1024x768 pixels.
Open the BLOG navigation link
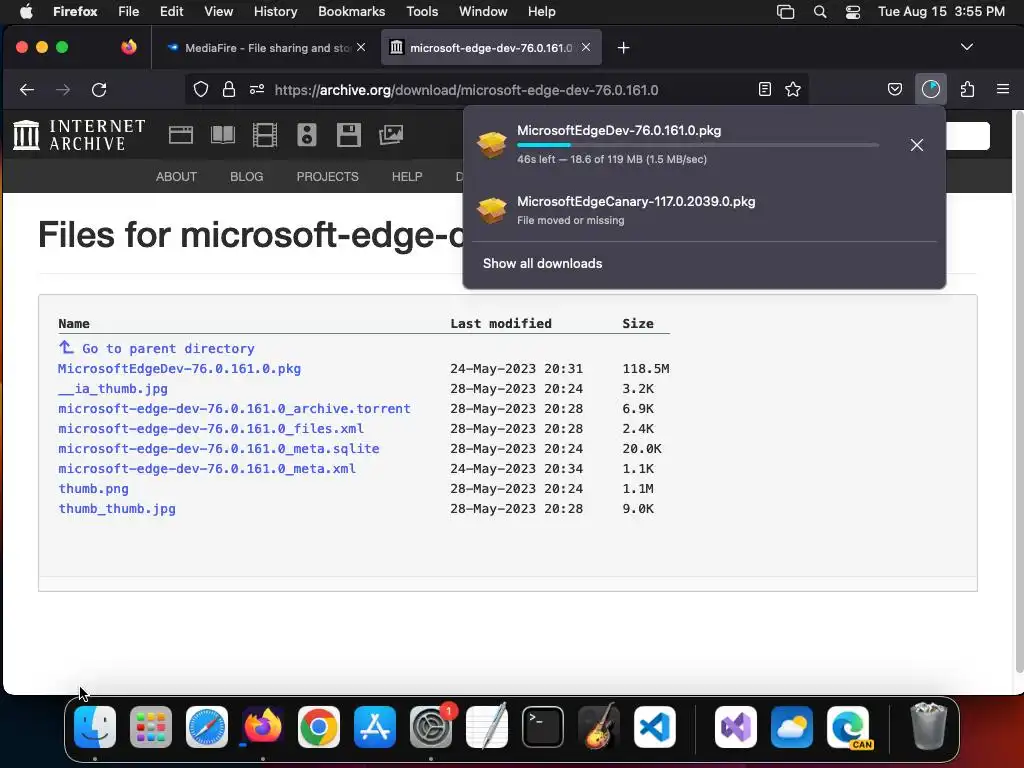tap(246, 176)
